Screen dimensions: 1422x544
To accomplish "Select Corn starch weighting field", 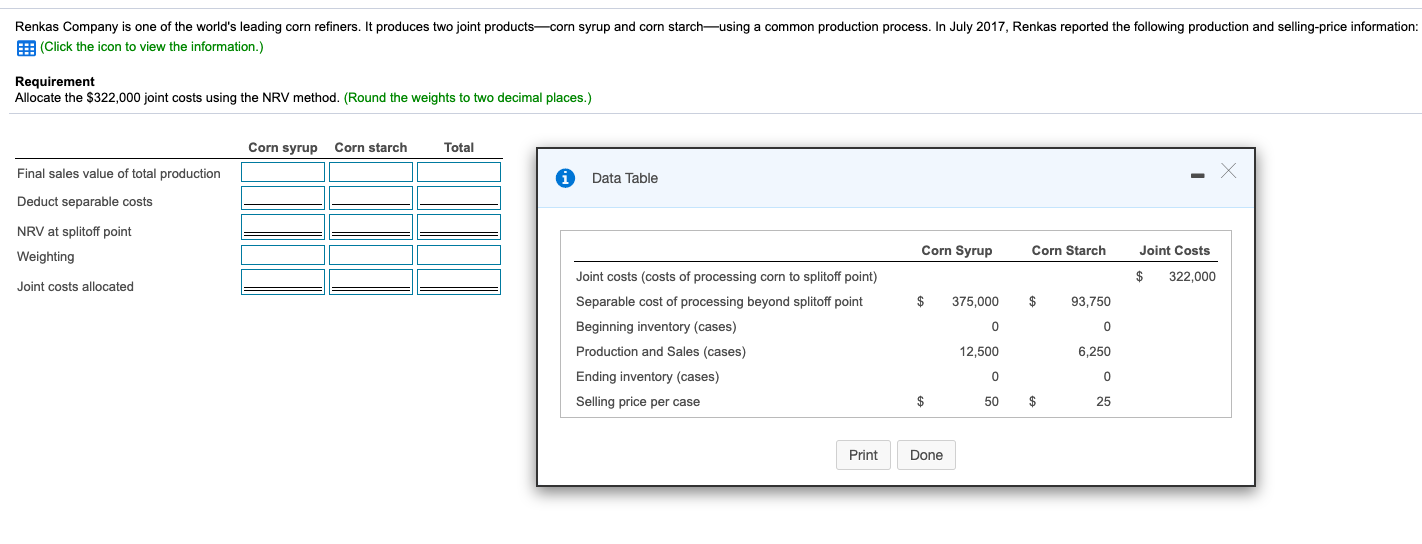I will point(371,255).
